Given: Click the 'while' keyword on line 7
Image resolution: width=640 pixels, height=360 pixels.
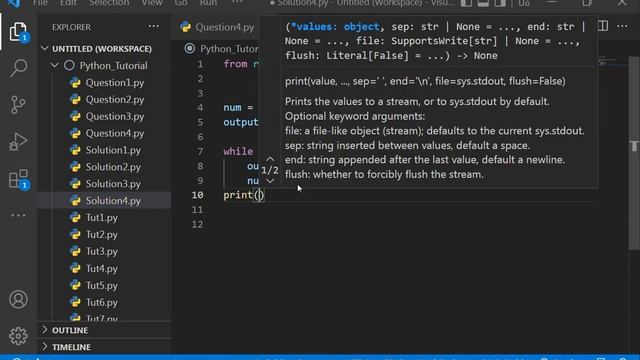Looking at the screenshot, I should (238, 151).
